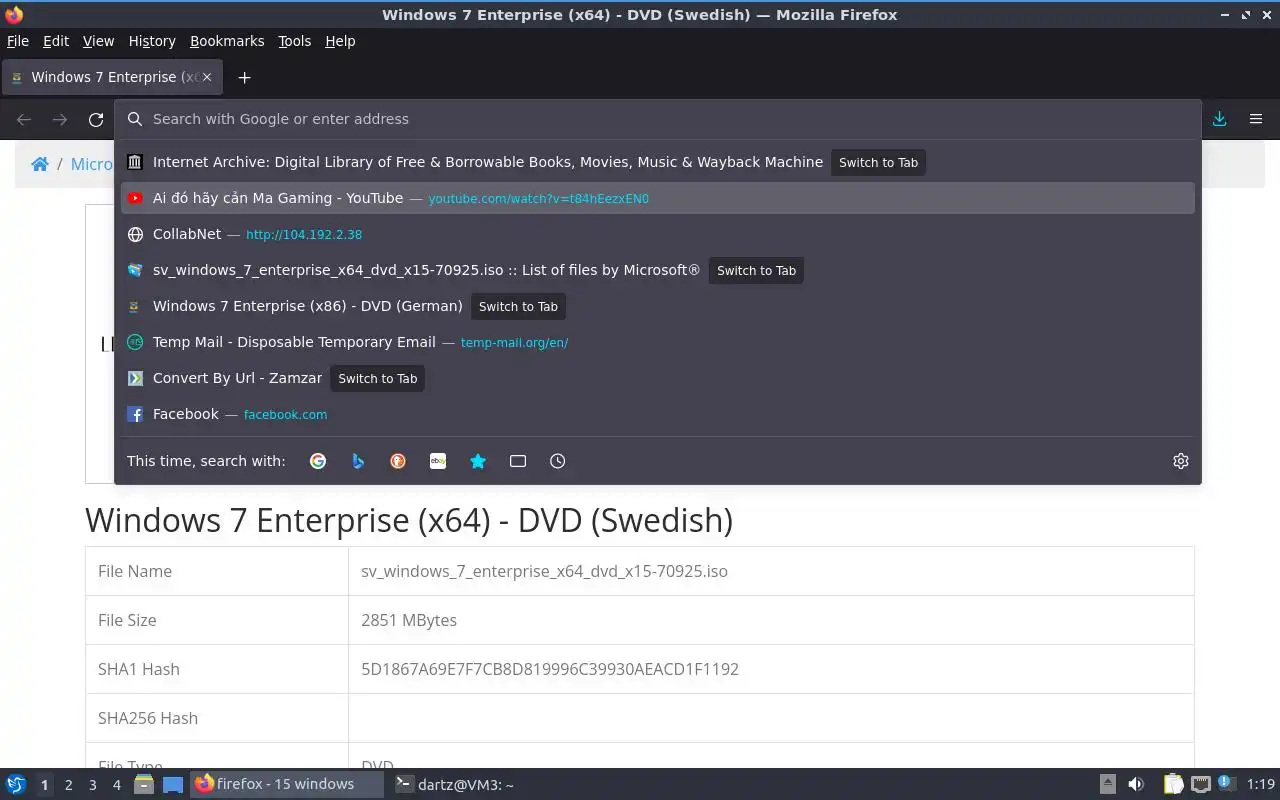1280x800 pixels.
Task: Open a new tab with plus icon
Action: [244, 77]
